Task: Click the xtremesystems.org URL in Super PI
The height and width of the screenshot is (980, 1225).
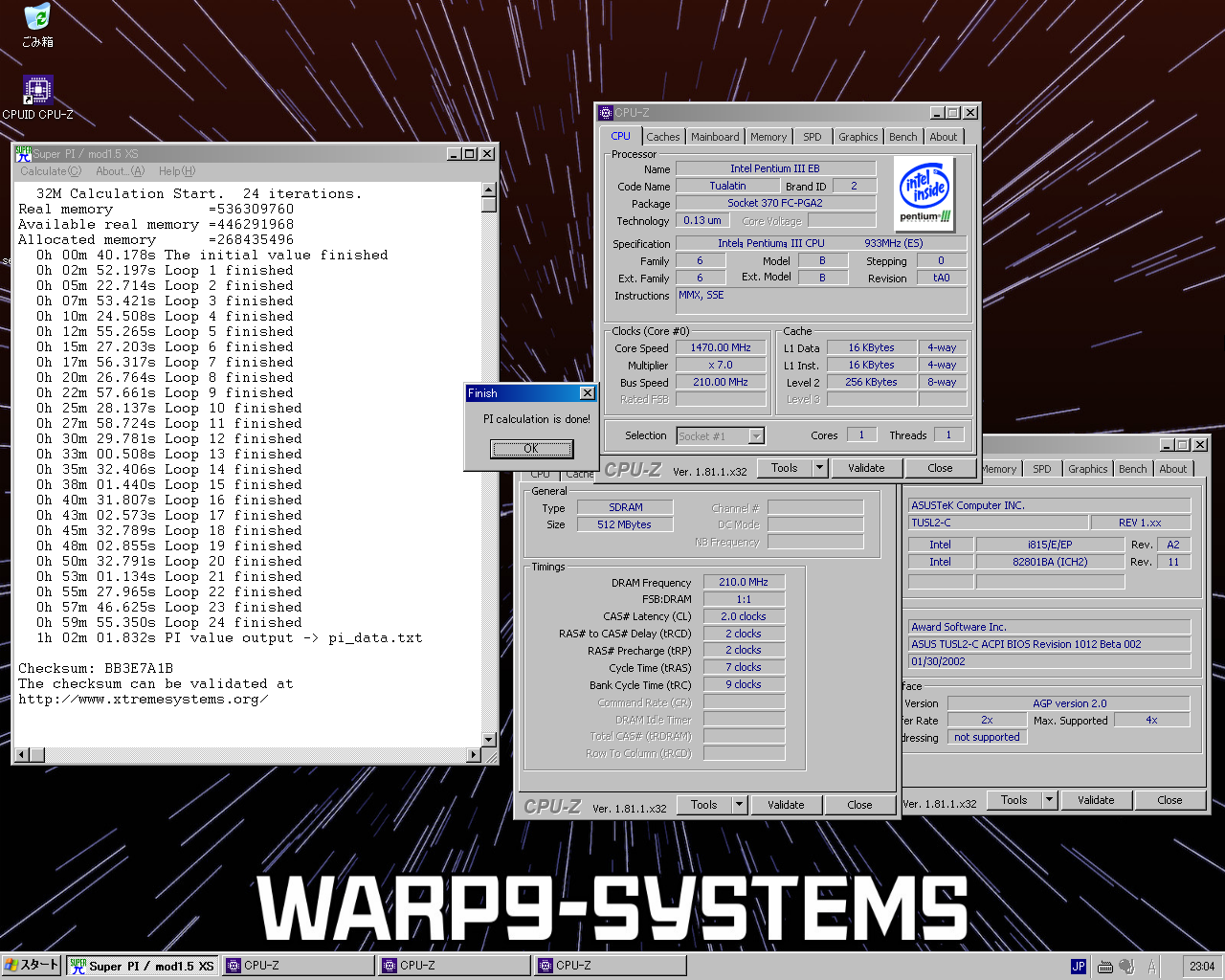Action: tap(143, 699)
